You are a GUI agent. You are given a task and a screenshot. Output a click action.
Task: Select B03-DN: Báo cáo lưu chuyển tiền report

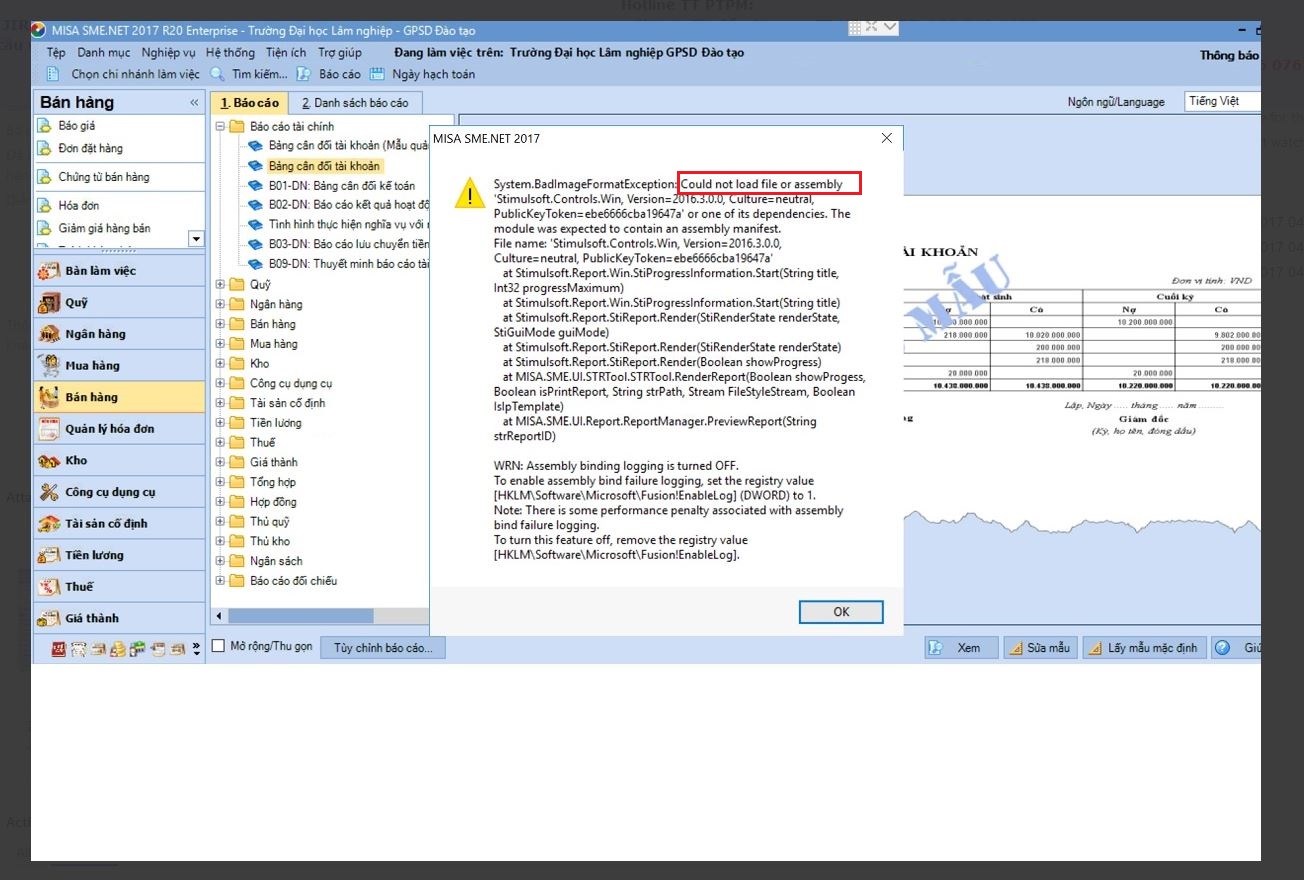point(348,244)
